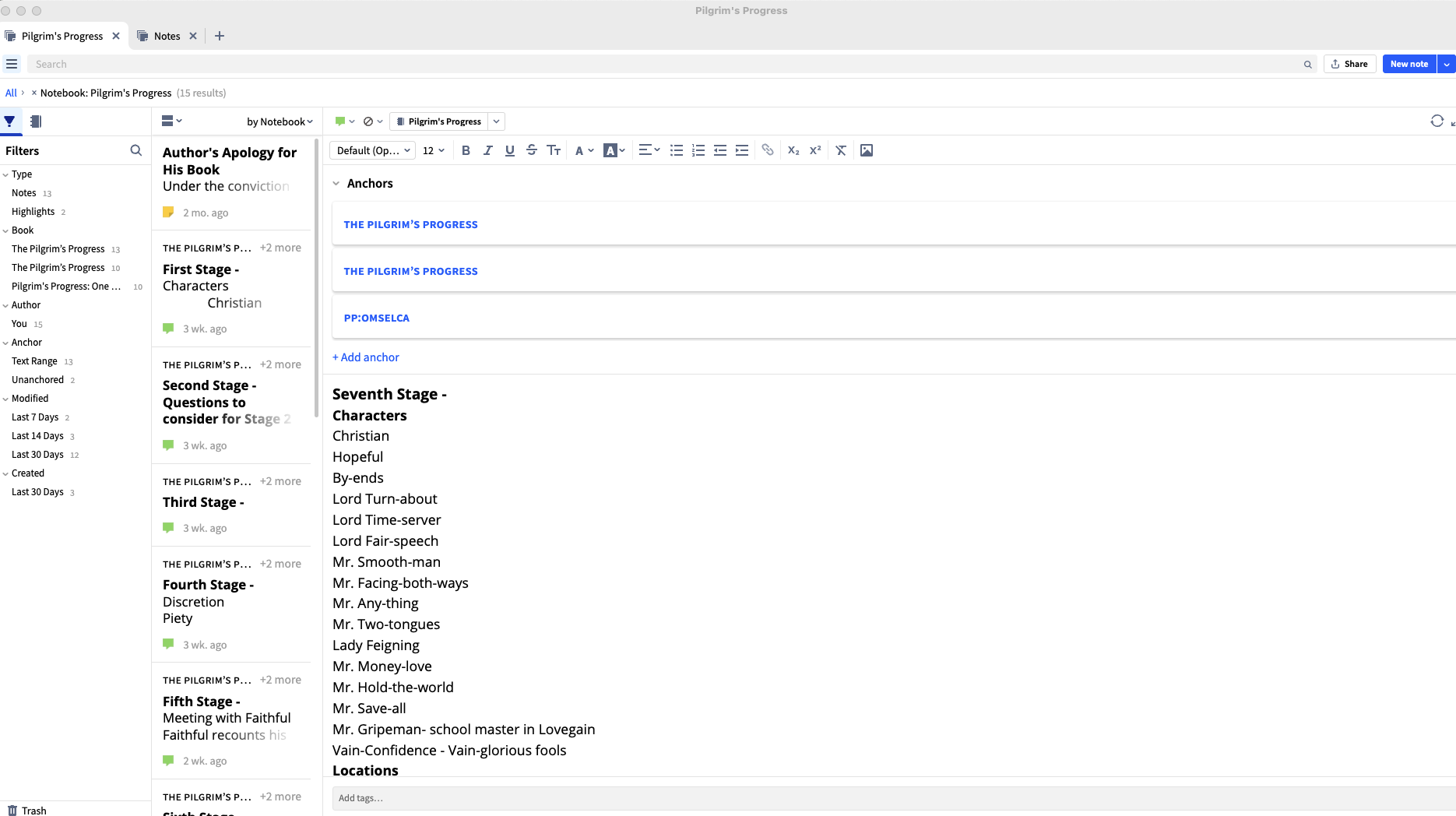Change the green note icon color

(x=344, y=121)
